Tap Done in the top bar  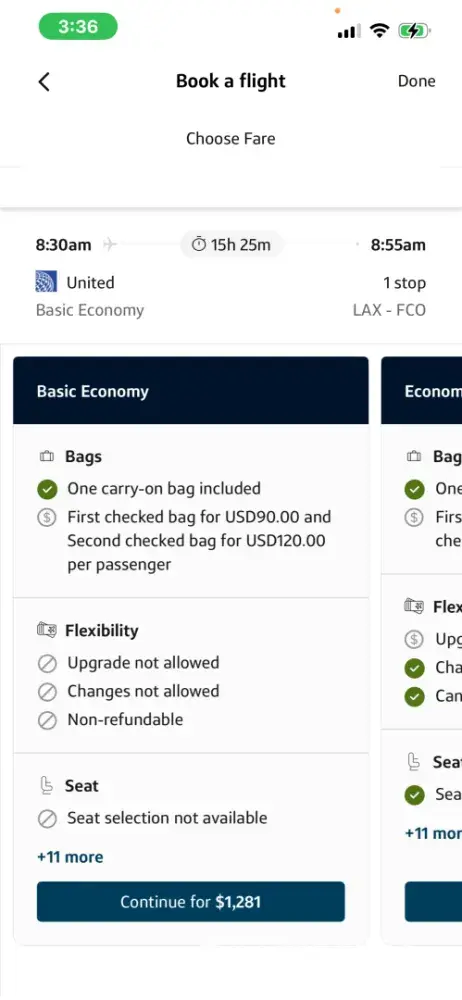(417, 81)
